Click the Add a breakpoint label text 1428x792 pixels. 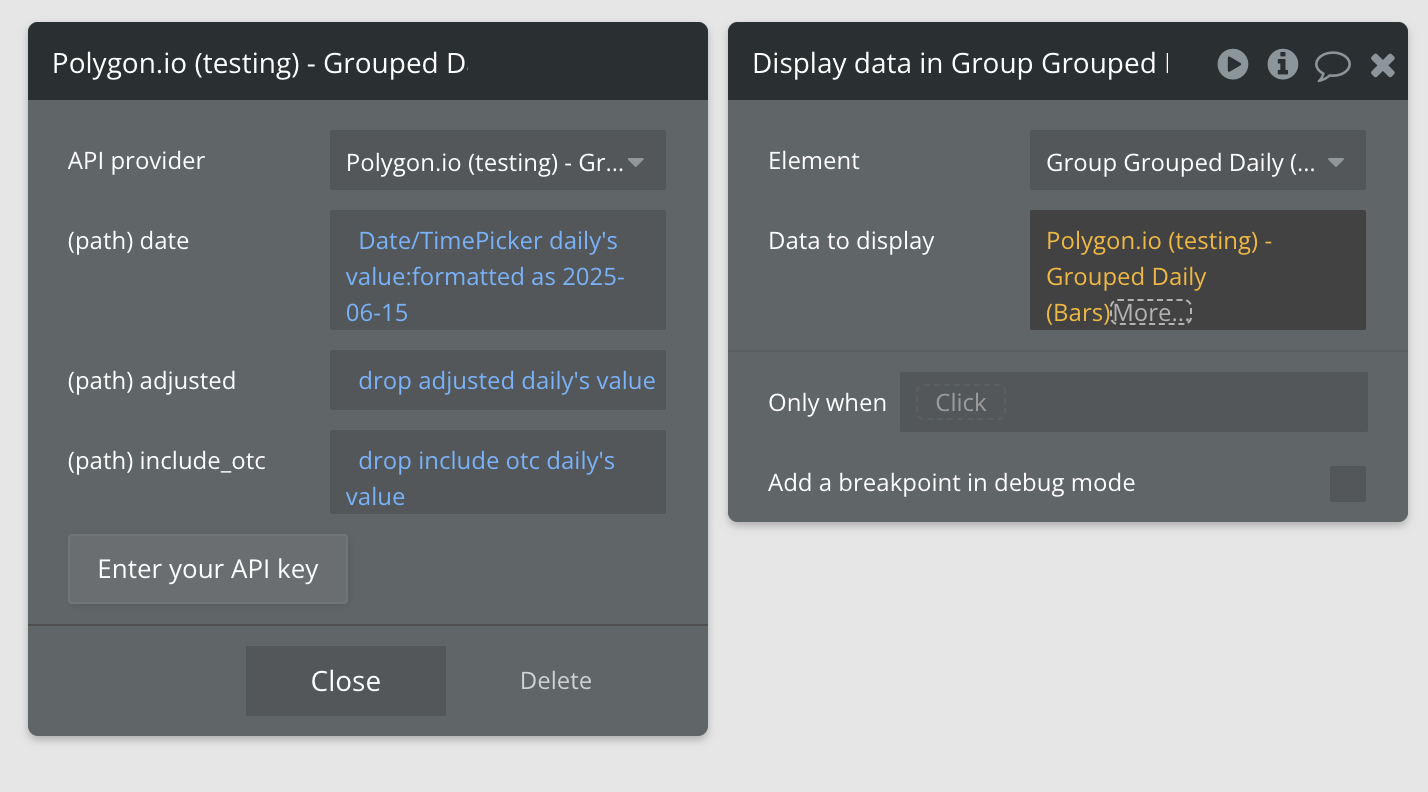point(951,484)
